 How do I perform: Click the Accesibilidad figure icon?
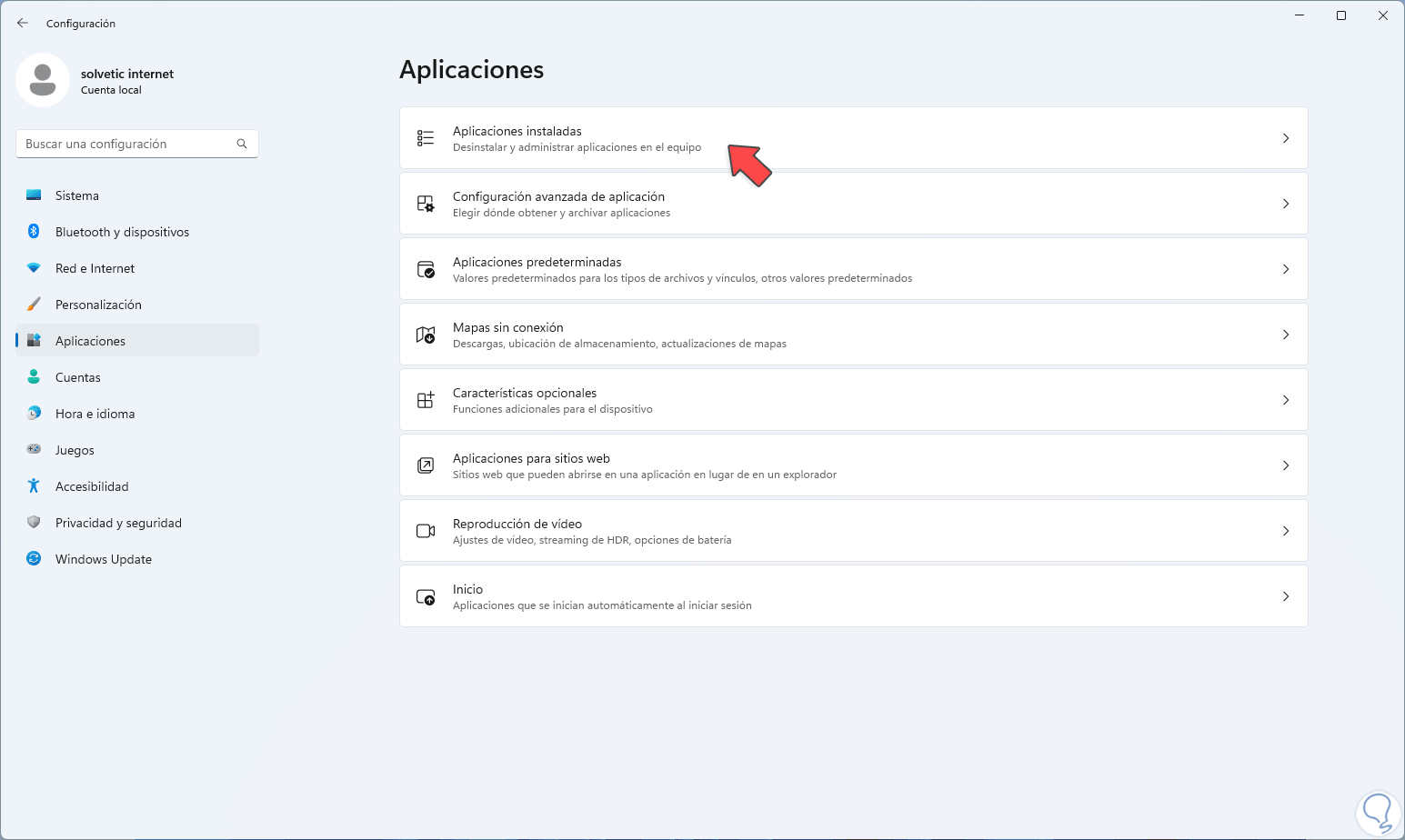point(34,486)
